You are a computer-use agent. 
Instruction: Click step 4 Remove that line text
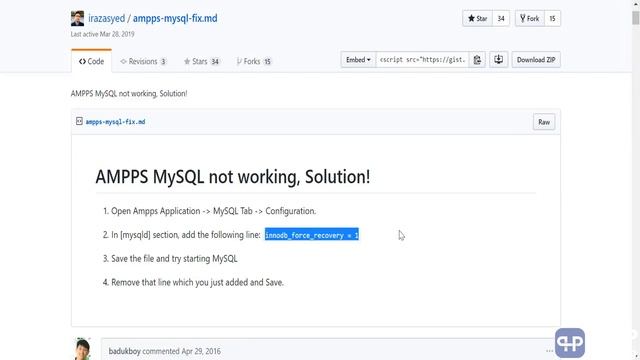(x=198, y=282)
